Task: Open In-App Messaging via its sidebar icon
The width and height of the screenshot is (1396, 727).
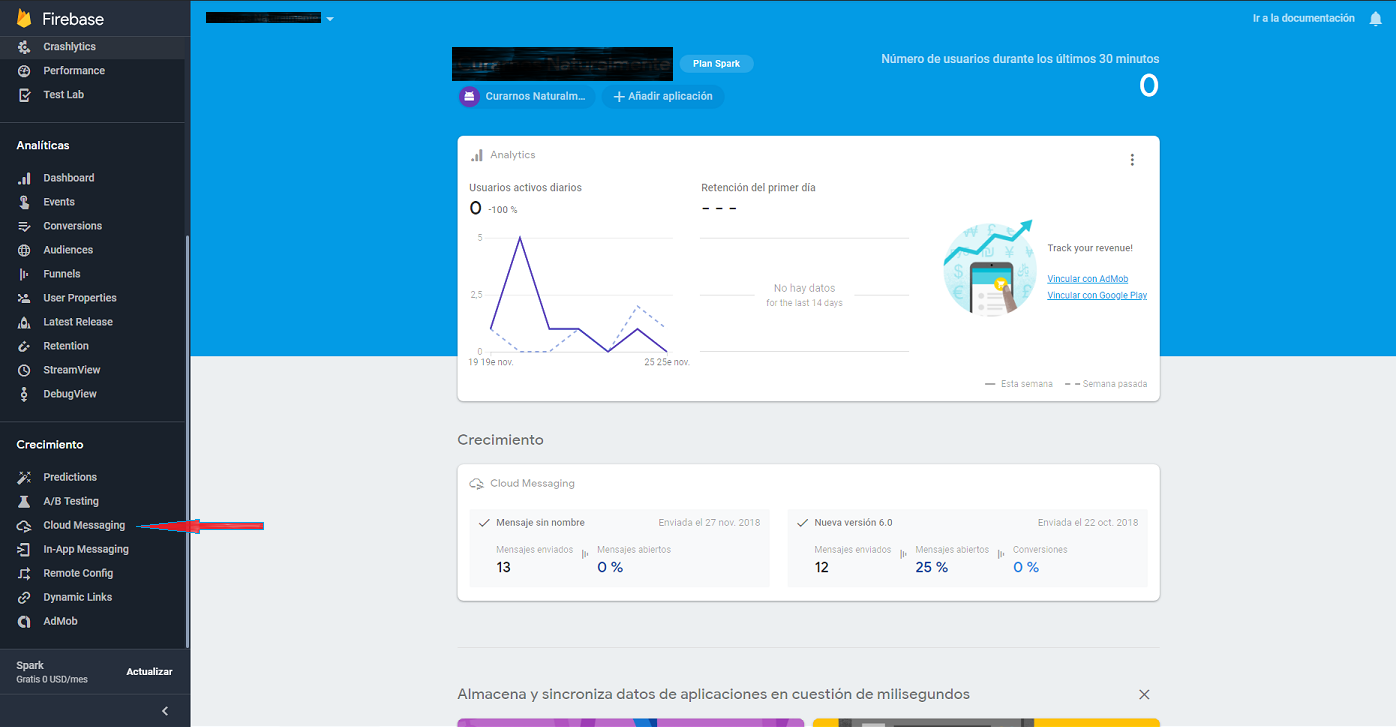Action: click(25, 549)
